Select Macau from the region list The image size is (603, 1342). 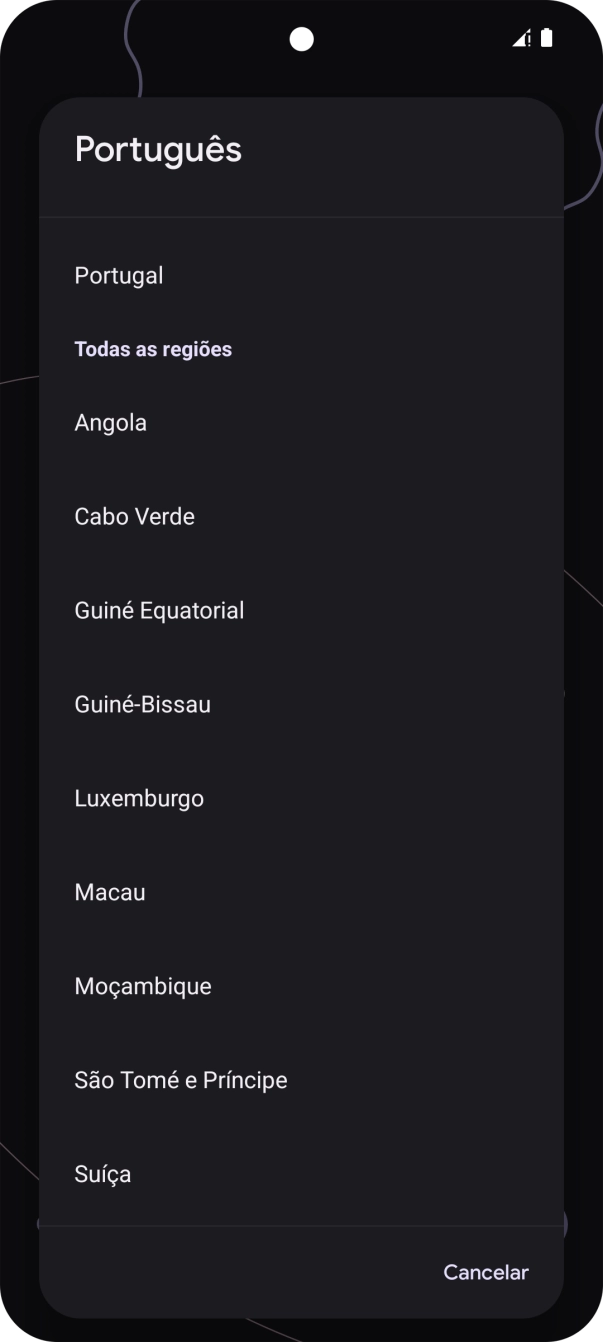[x=110, y=892]
